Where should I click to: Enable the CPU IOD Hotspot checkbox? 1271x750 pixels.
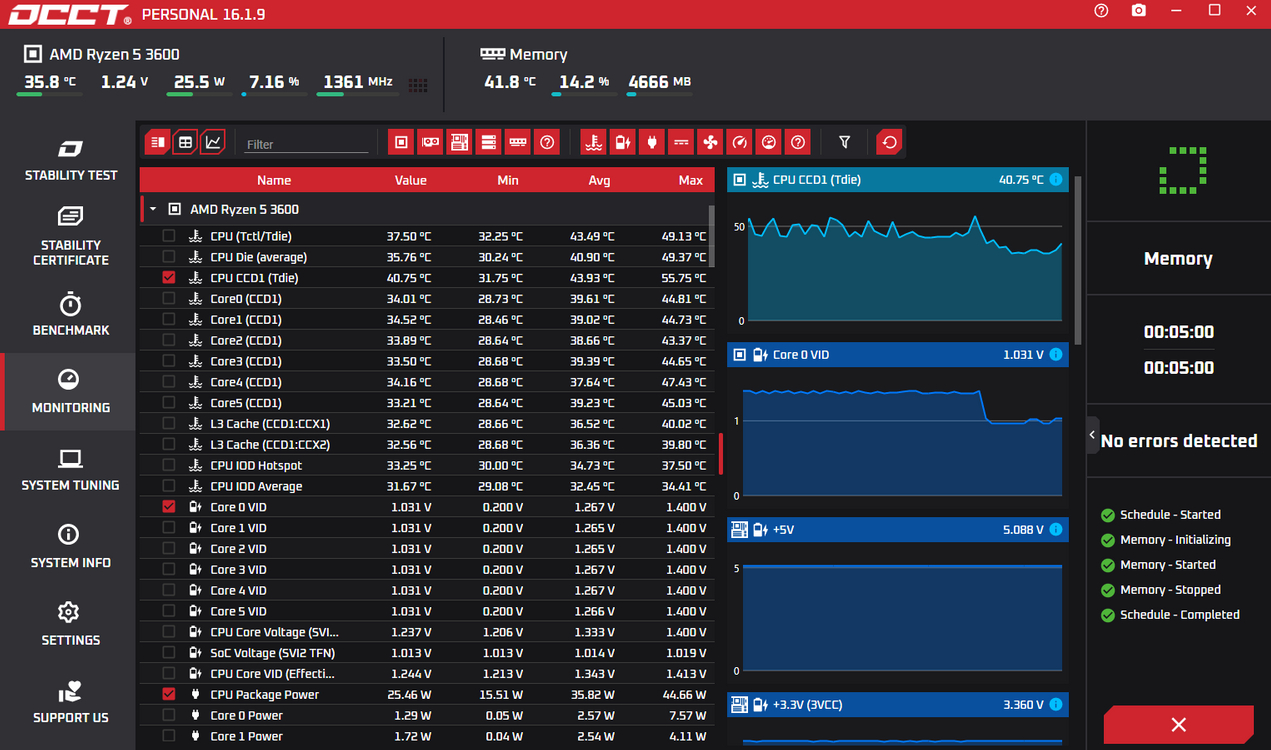(x=169, y=465)
